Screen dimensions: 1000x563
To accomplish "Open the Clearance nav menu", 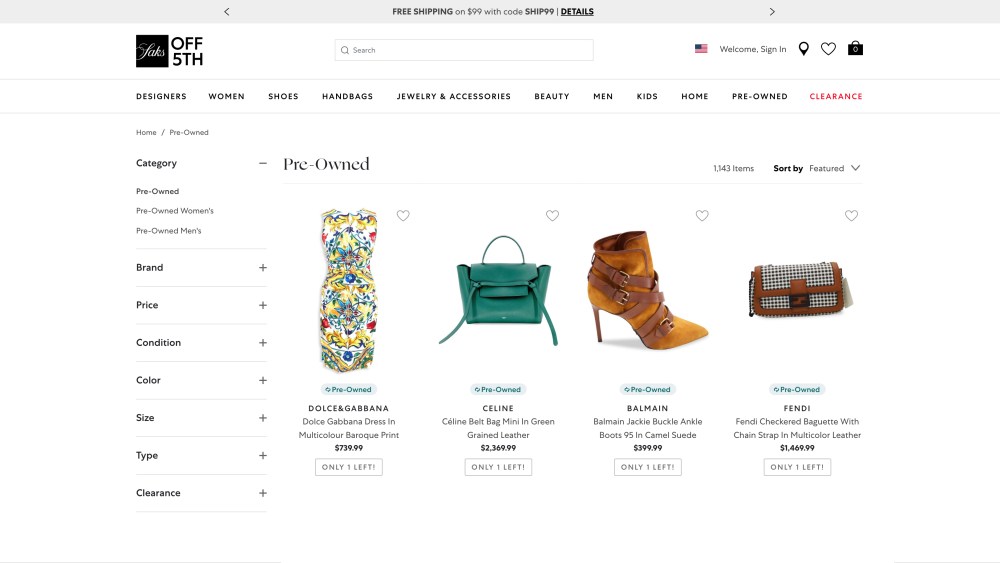I will coord(835,96).
